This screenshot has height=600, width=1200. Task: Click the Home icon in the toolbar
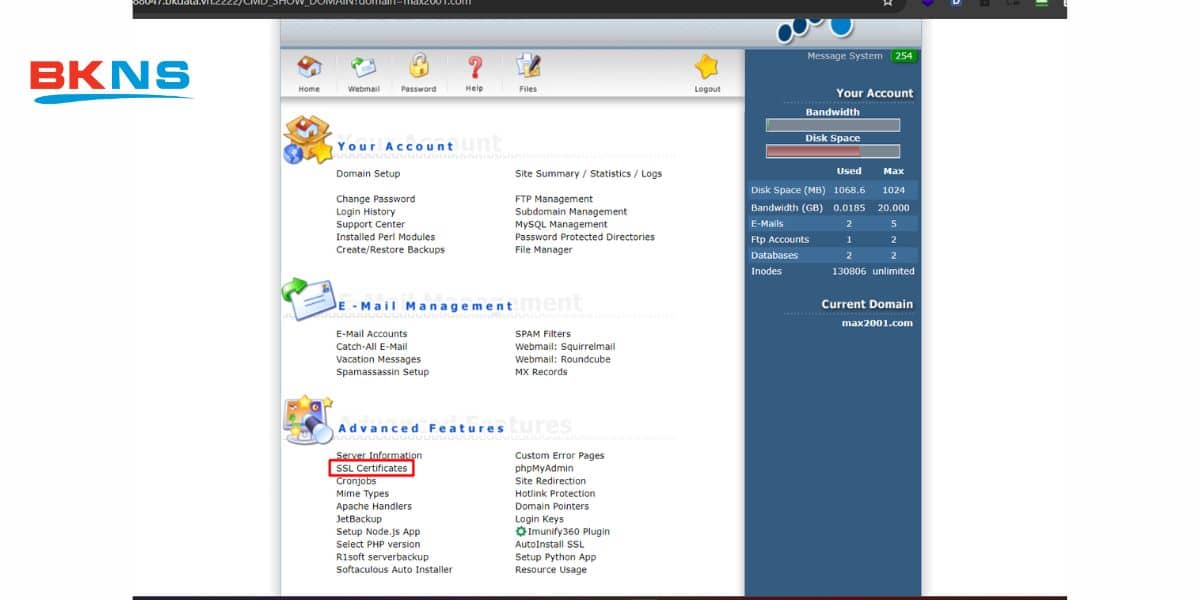(308, 67)
